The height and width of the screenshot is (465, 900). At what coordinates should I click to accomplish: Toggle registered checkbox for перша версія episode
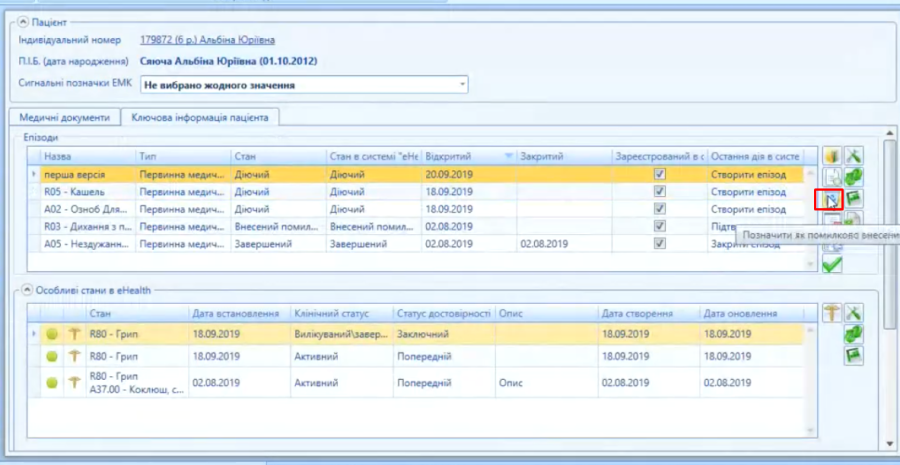pos(660,174)
